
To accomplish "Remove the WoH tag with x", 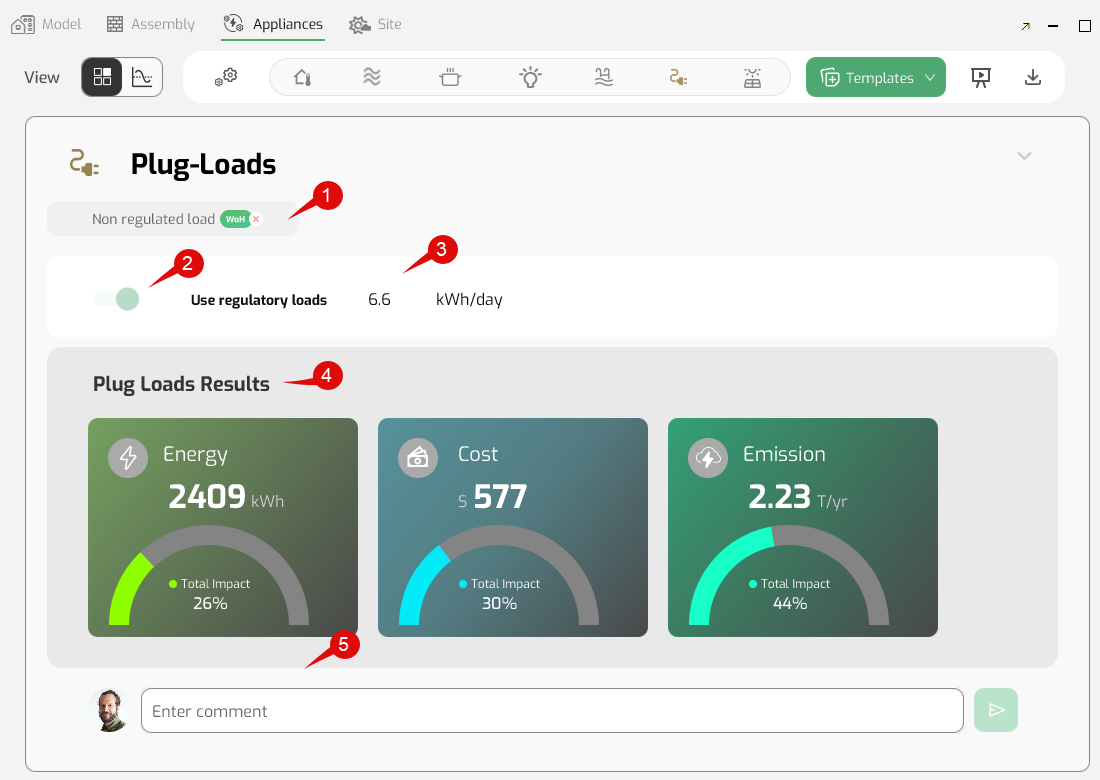I will (257, 219).
